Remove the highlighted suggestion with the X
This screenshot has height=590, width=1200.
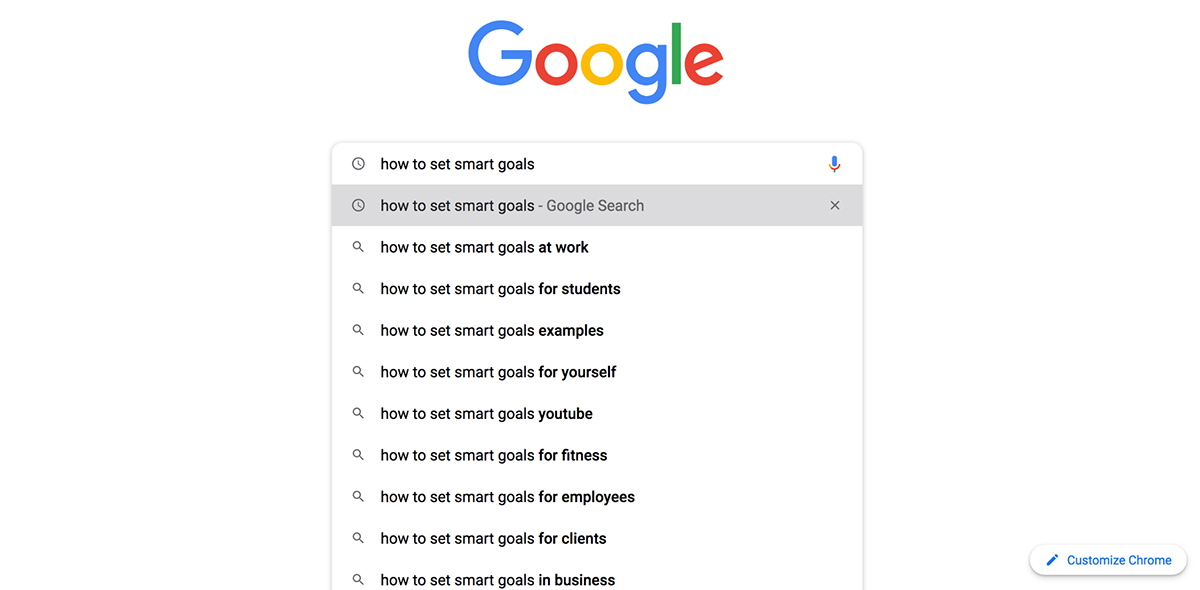pos(835,205)
